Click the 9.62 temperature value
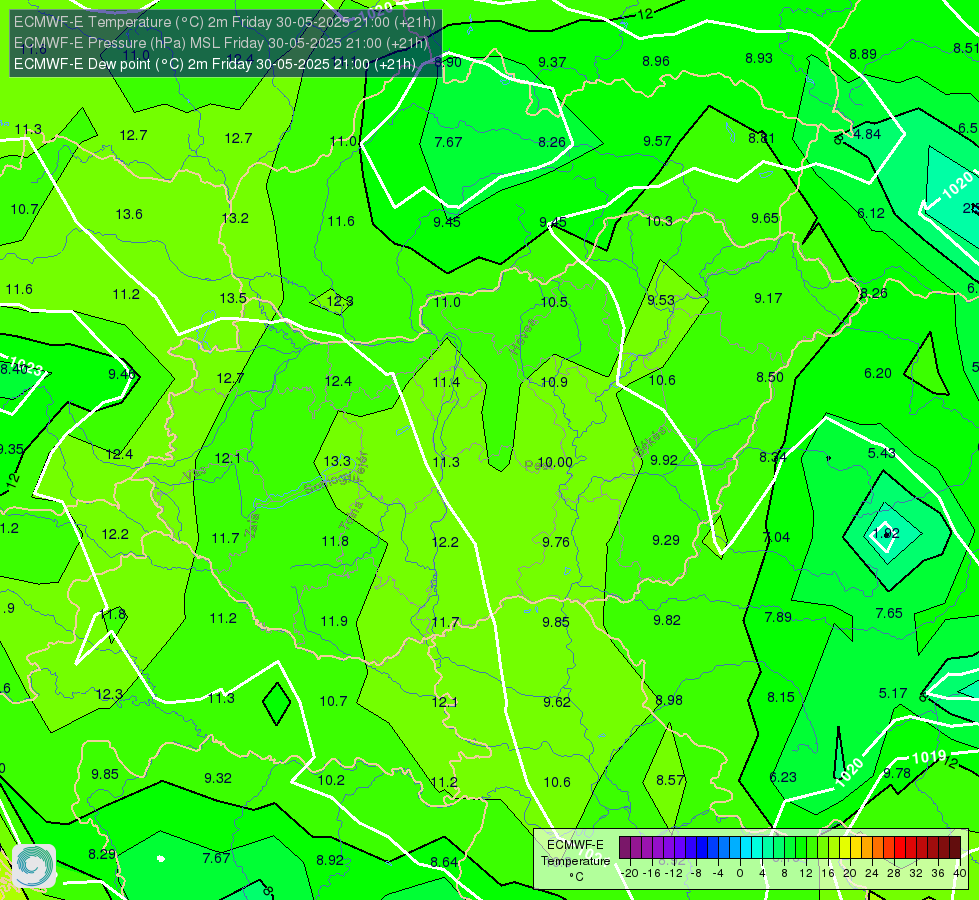This screenshot has width=979, height=900. [557, 702]
